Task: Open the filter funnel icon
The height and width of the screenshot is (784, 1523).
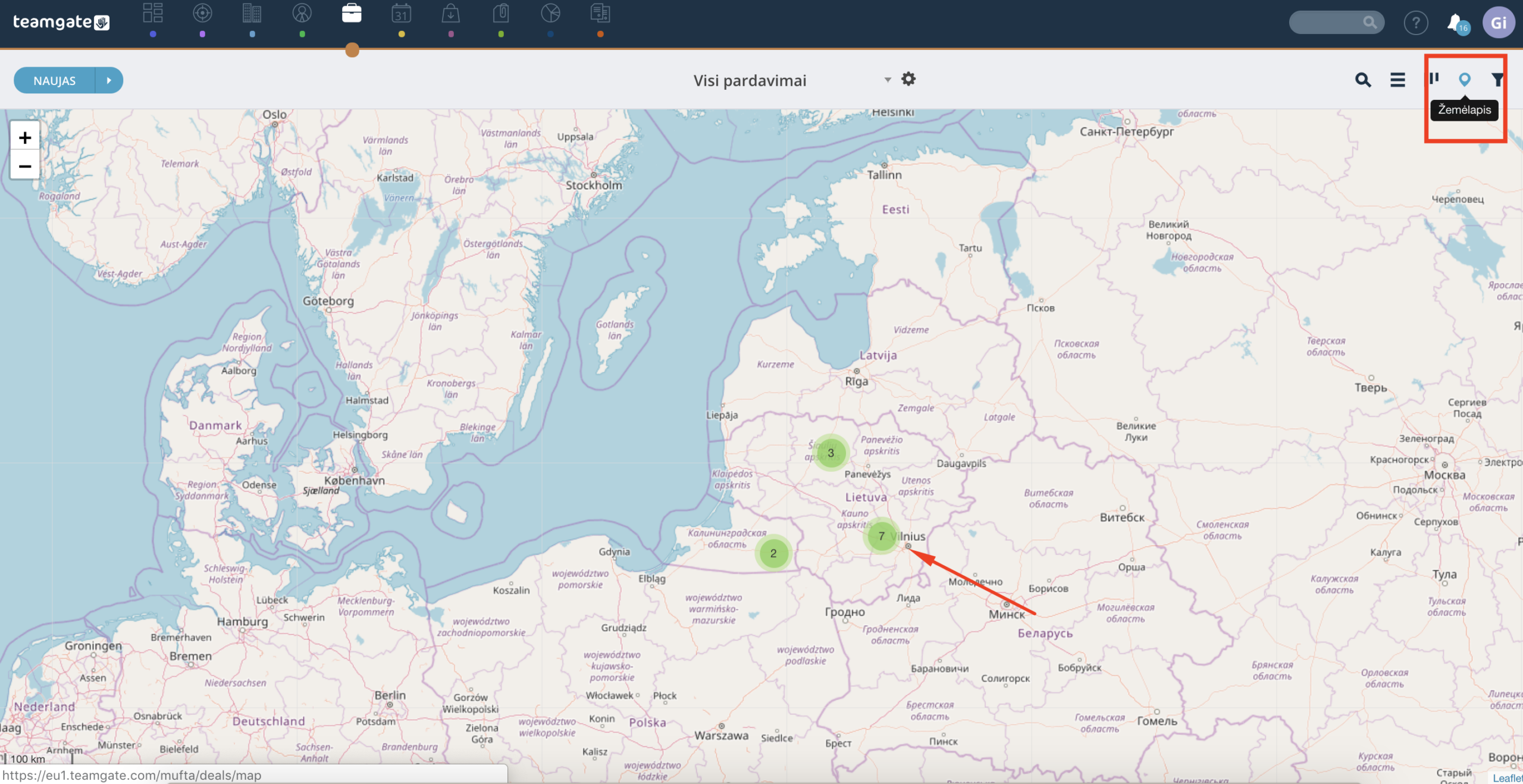Action: tap(1497, 79)
